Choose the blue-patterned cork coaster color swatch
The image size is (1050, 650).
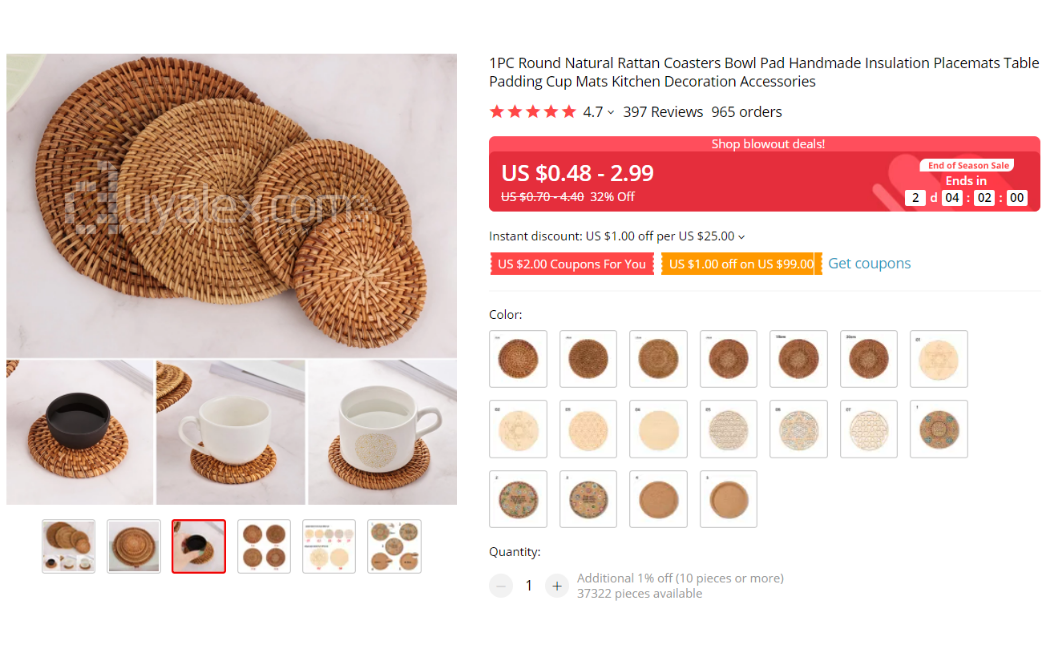click(939, 429)
